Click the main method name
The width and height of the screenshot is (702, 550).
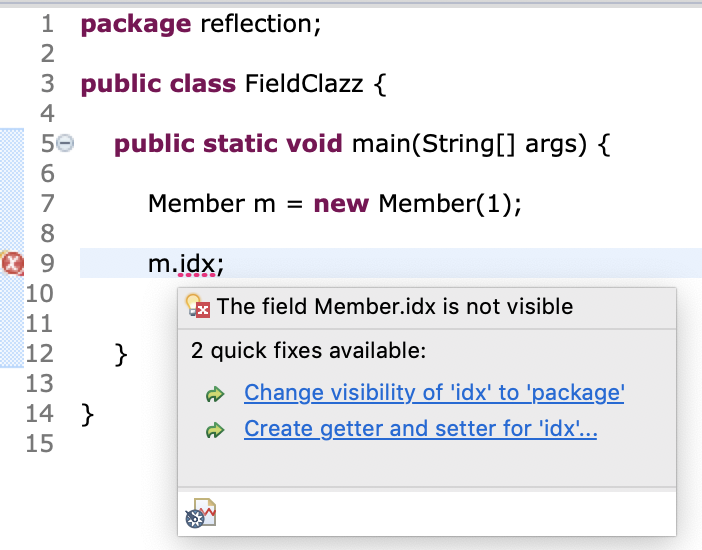381,144
